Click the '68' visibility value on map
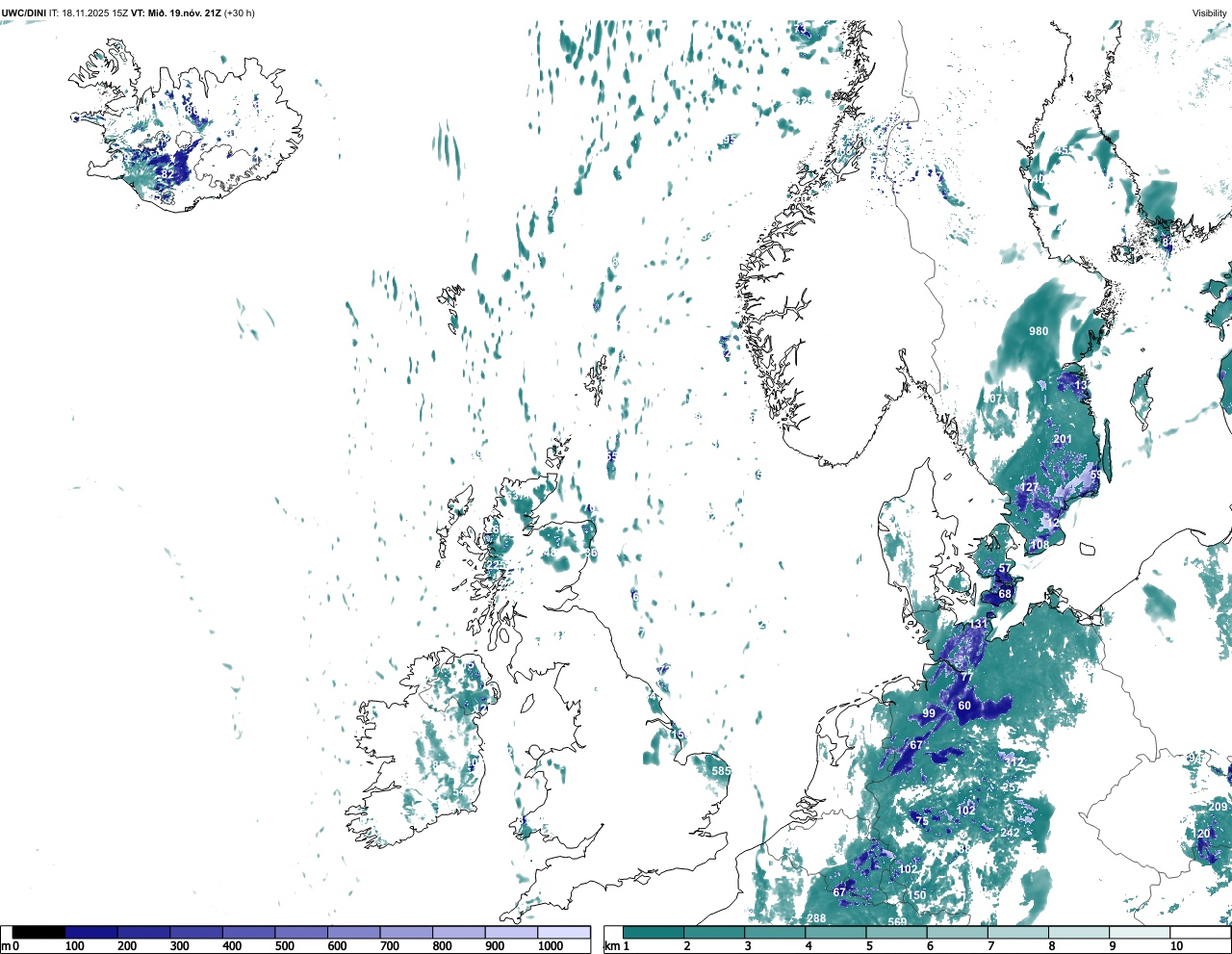Viewport: 1232px width, 954px height. (1006, 594)
